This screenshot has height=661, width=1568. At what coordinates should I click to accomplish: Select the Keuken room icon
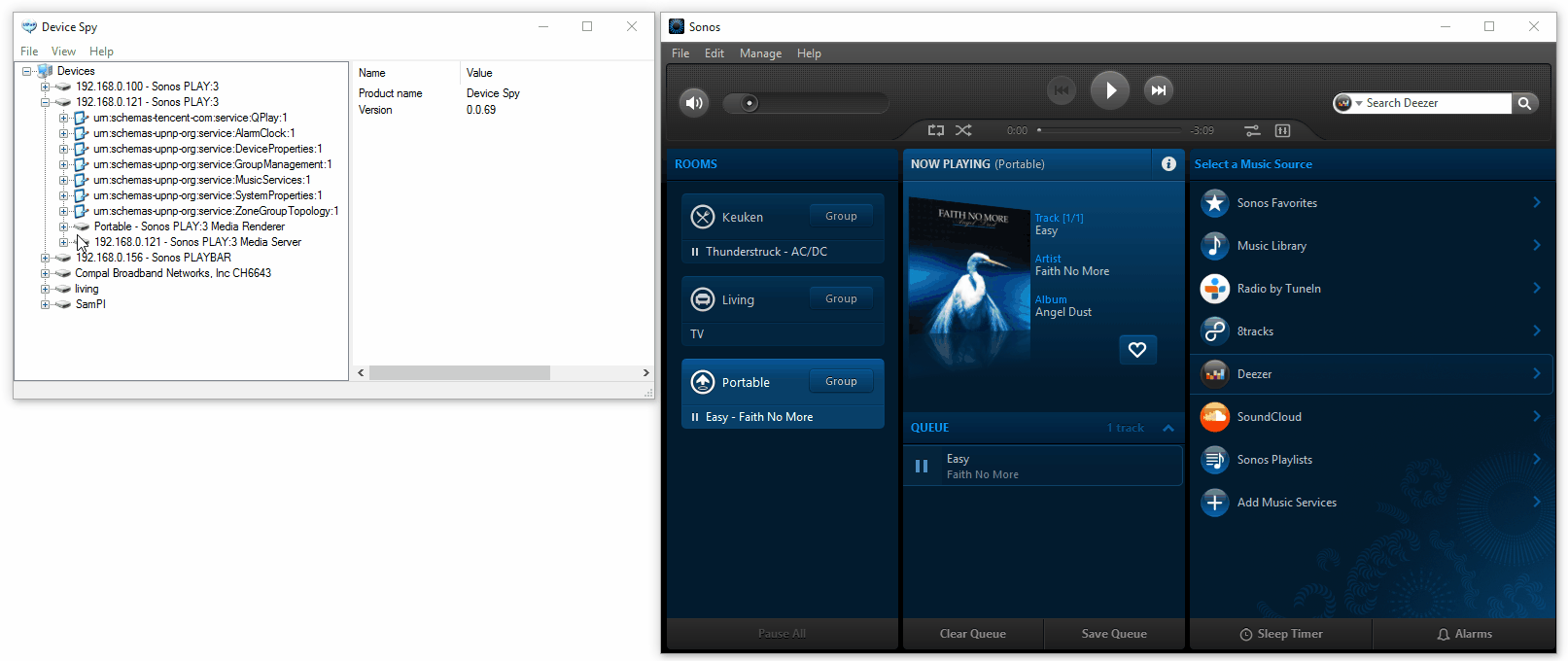coord(703,217)
